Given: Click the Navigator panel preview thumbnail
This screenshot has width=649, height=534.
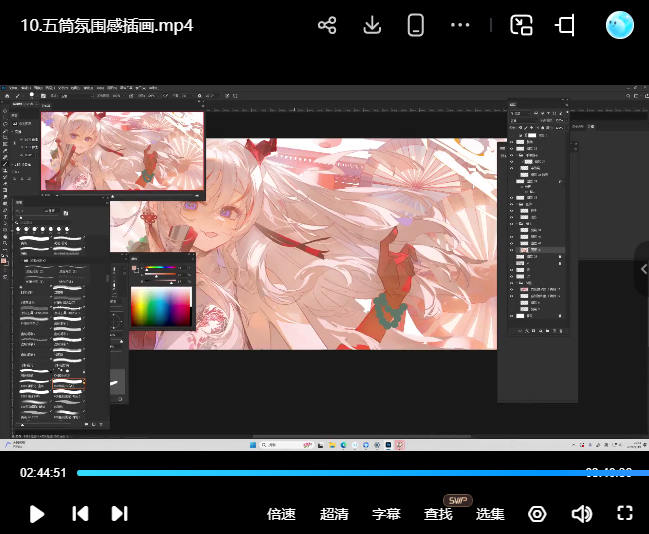Looking at the screenshot, I should [122, 151].
